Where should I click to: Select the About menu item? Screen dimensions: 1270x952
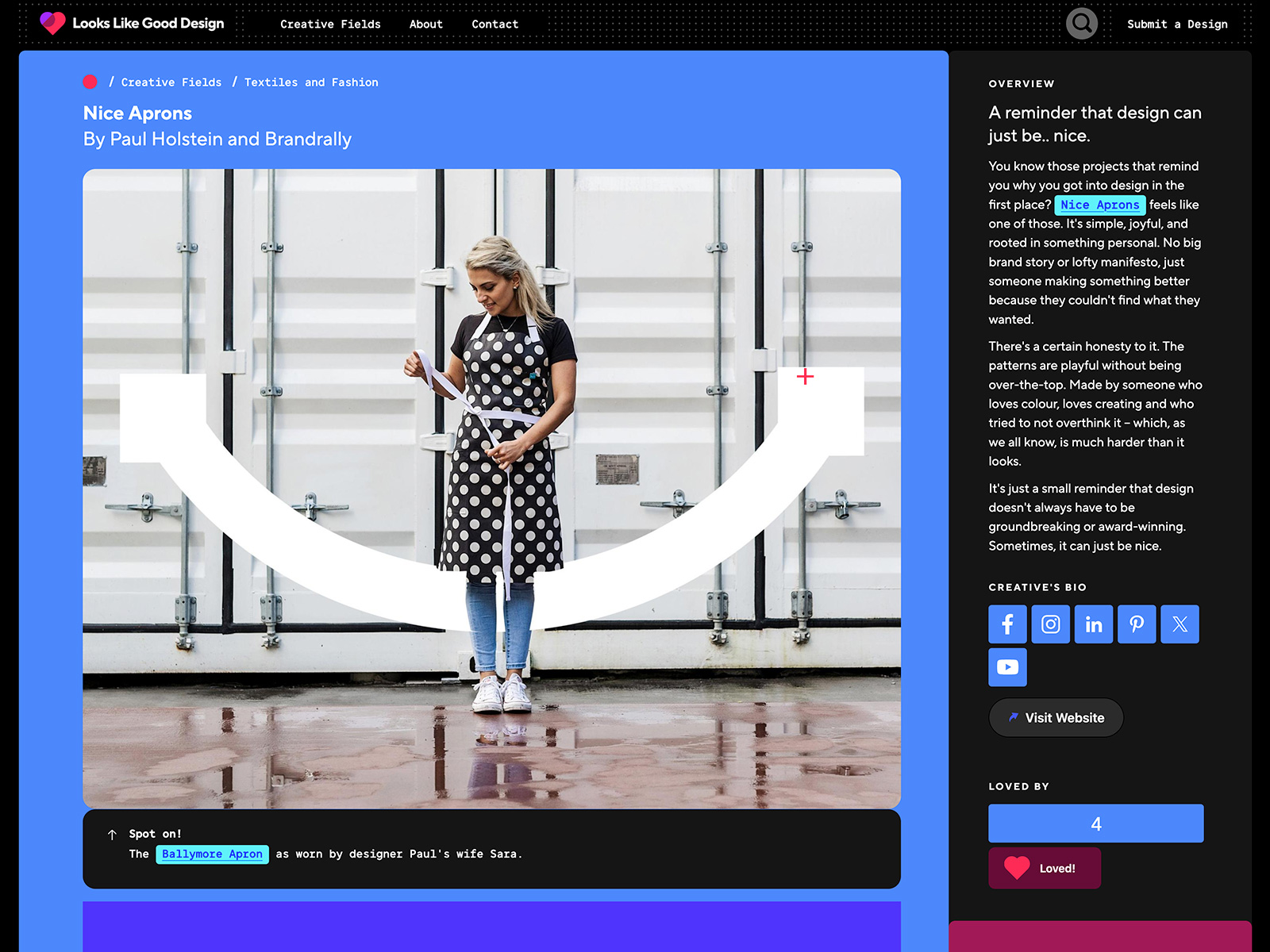425,24
